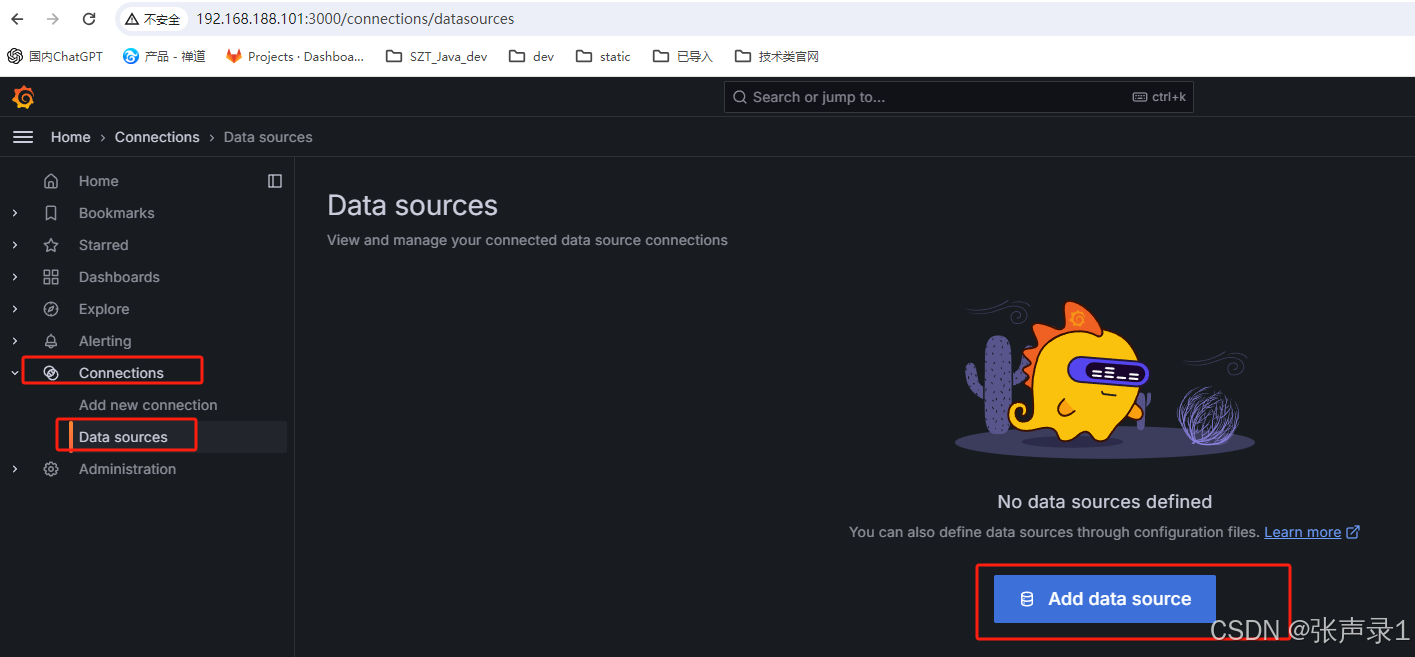The width and height of the screenshot is (1415, 657).
Task: Open the 产品 - 禅道 bookmark
Action: [x=164, y=57]
